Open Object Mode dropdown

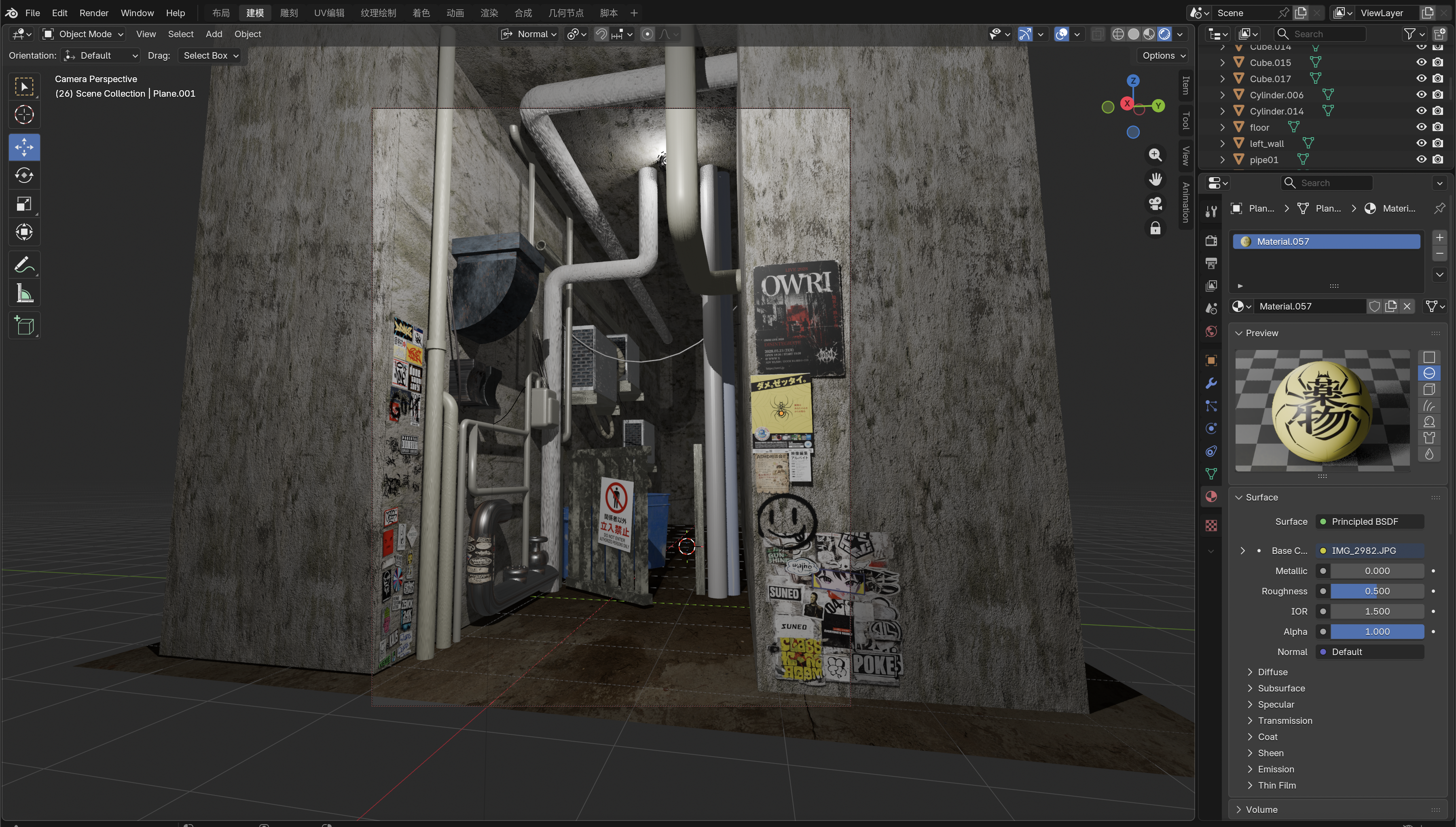83,34
